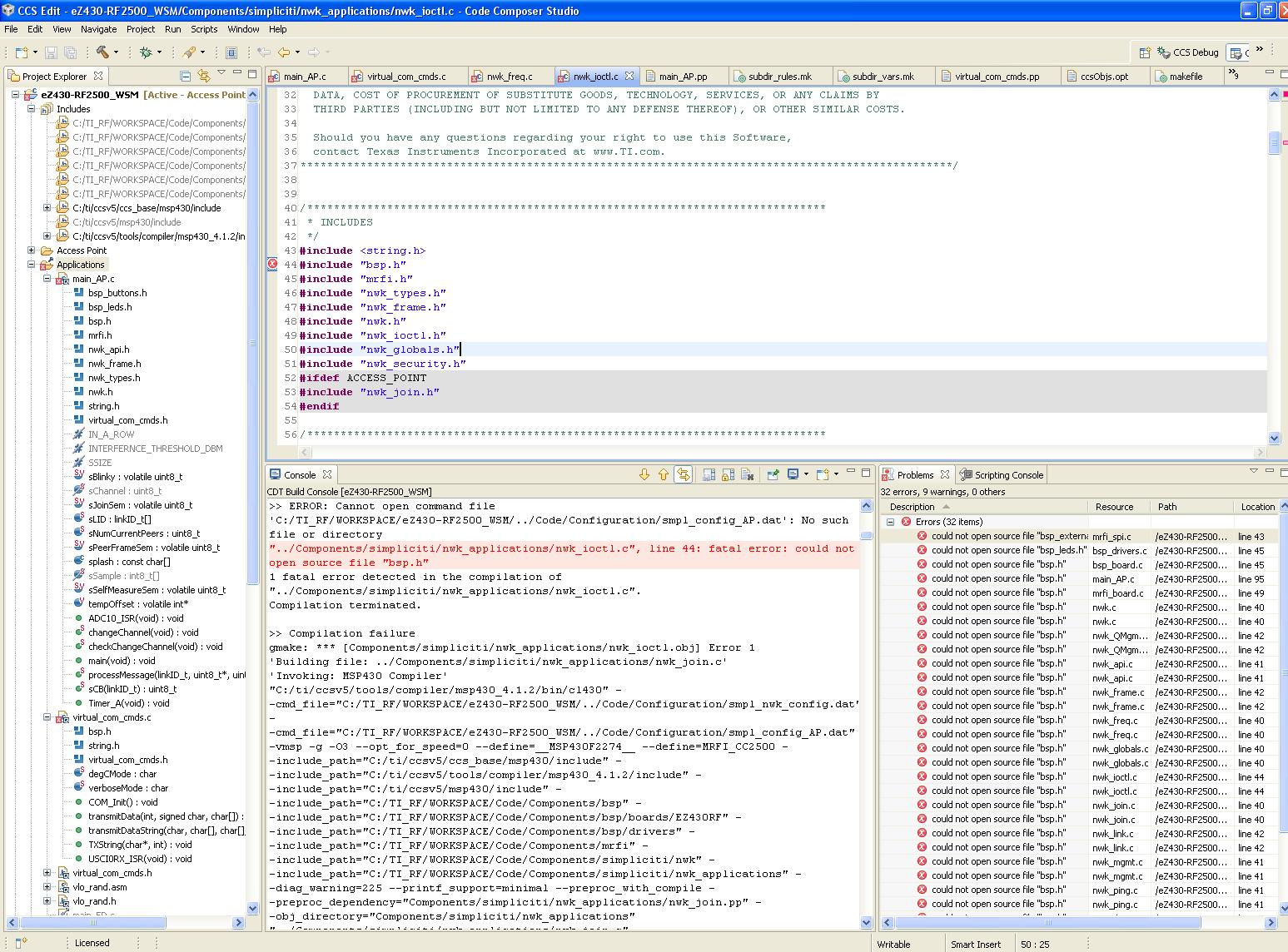Image resolution: width=1288 pixels, height=952 pixels.
Task: Select the Build hammer icon
Action: pyautogui.click(x=103, y=52)
